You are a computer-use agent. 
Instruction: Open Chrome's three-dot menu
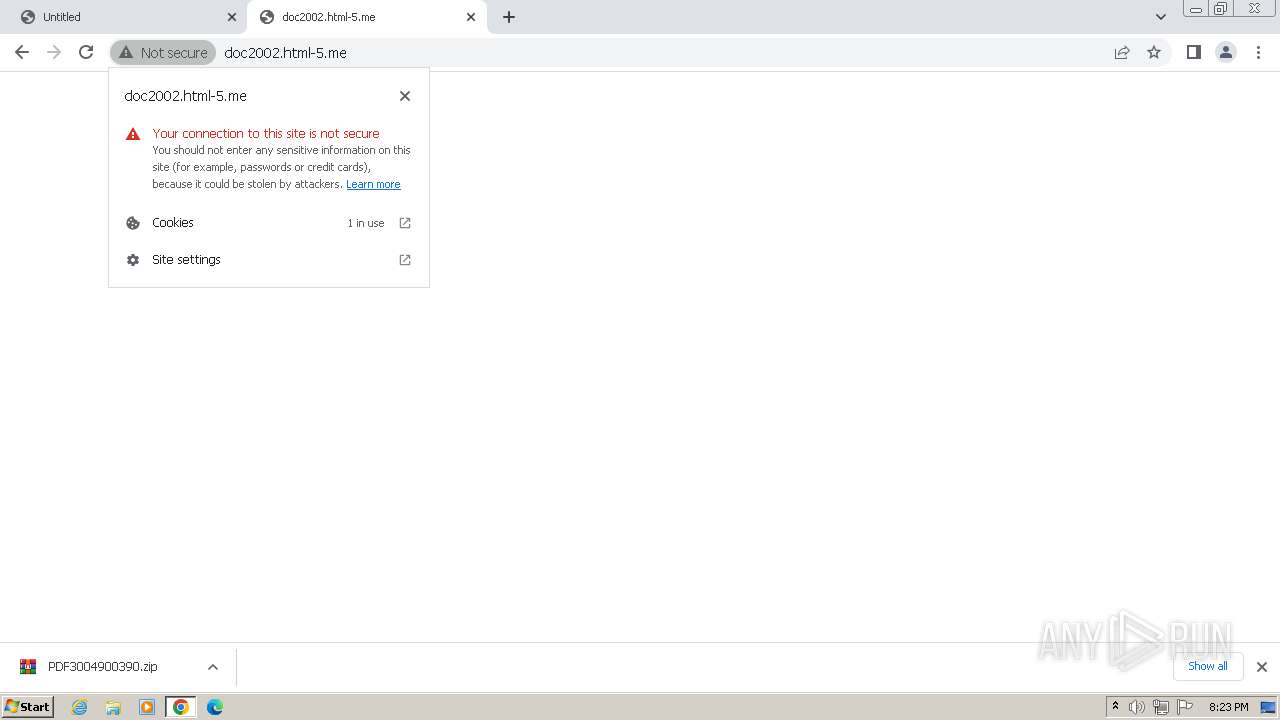[x=1258, y=52]
